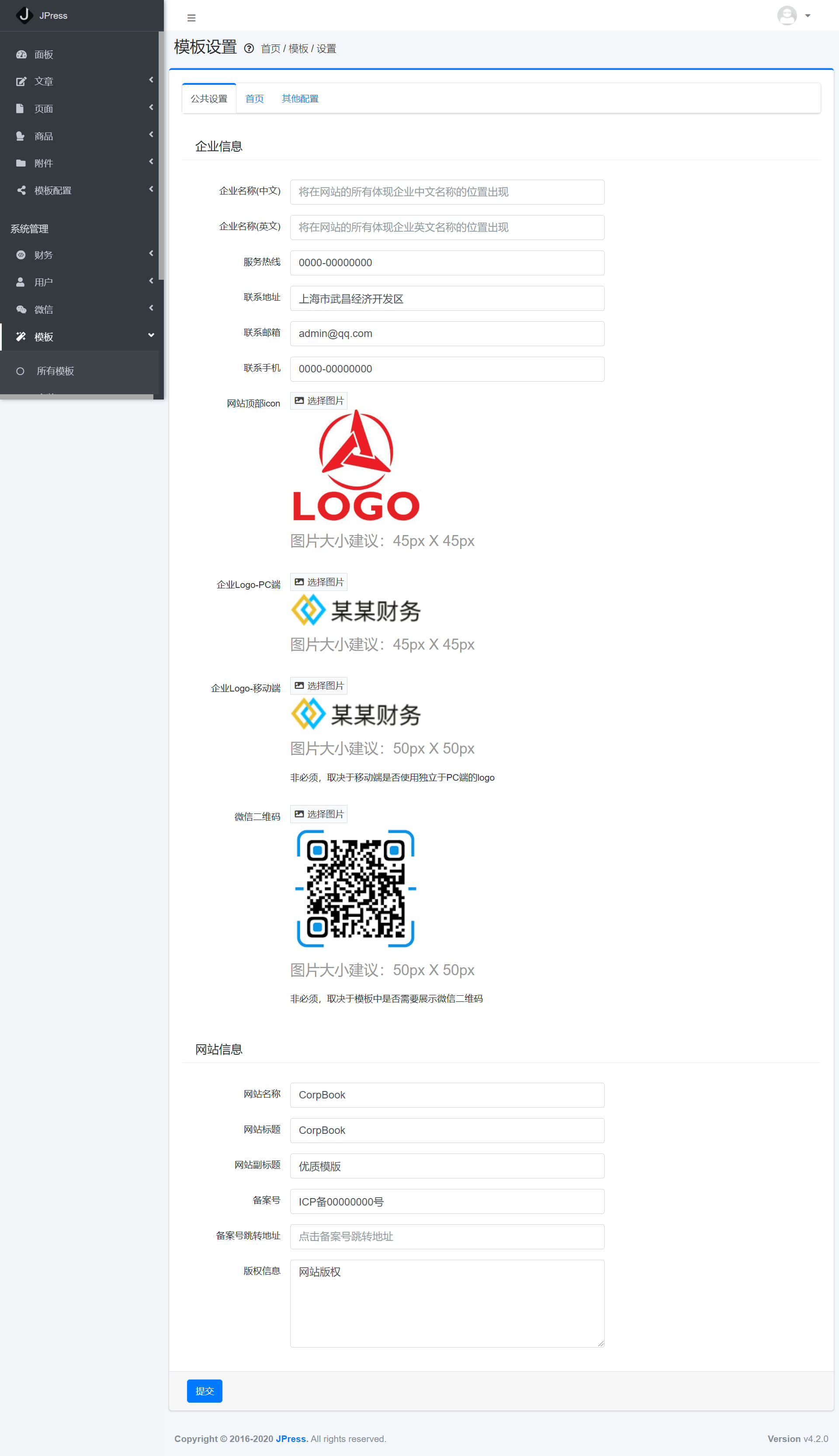Click the 商品 product icon

21,136
